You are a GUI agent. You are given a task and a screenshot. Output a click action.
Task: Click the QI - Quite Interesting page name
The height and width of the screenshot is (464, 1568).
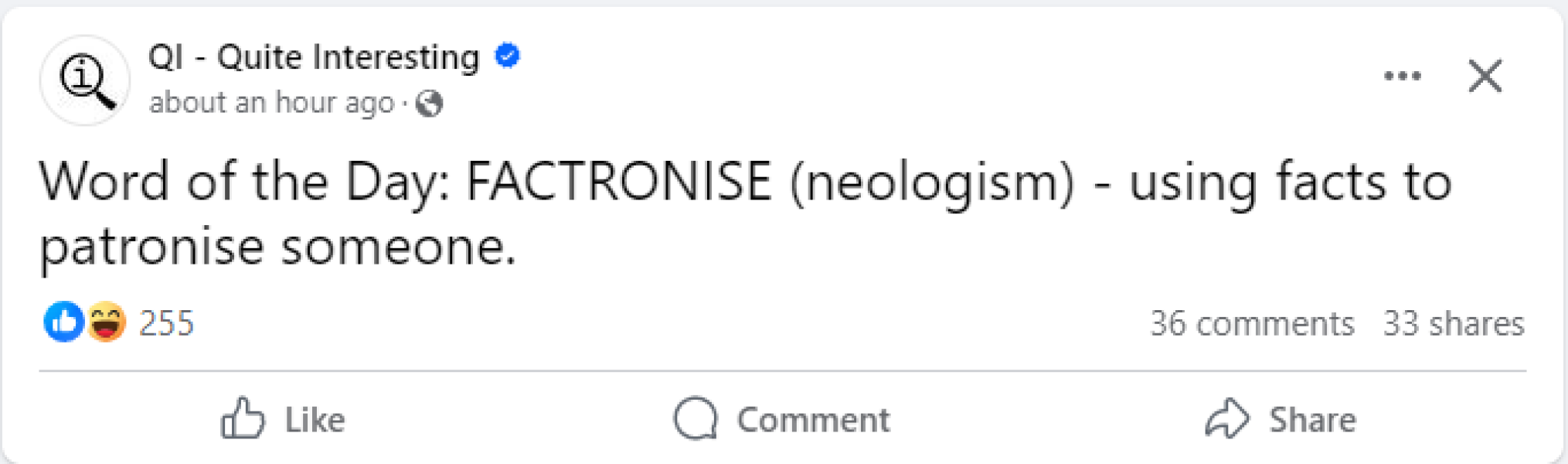pyautogui.click(x=314, y=57)
